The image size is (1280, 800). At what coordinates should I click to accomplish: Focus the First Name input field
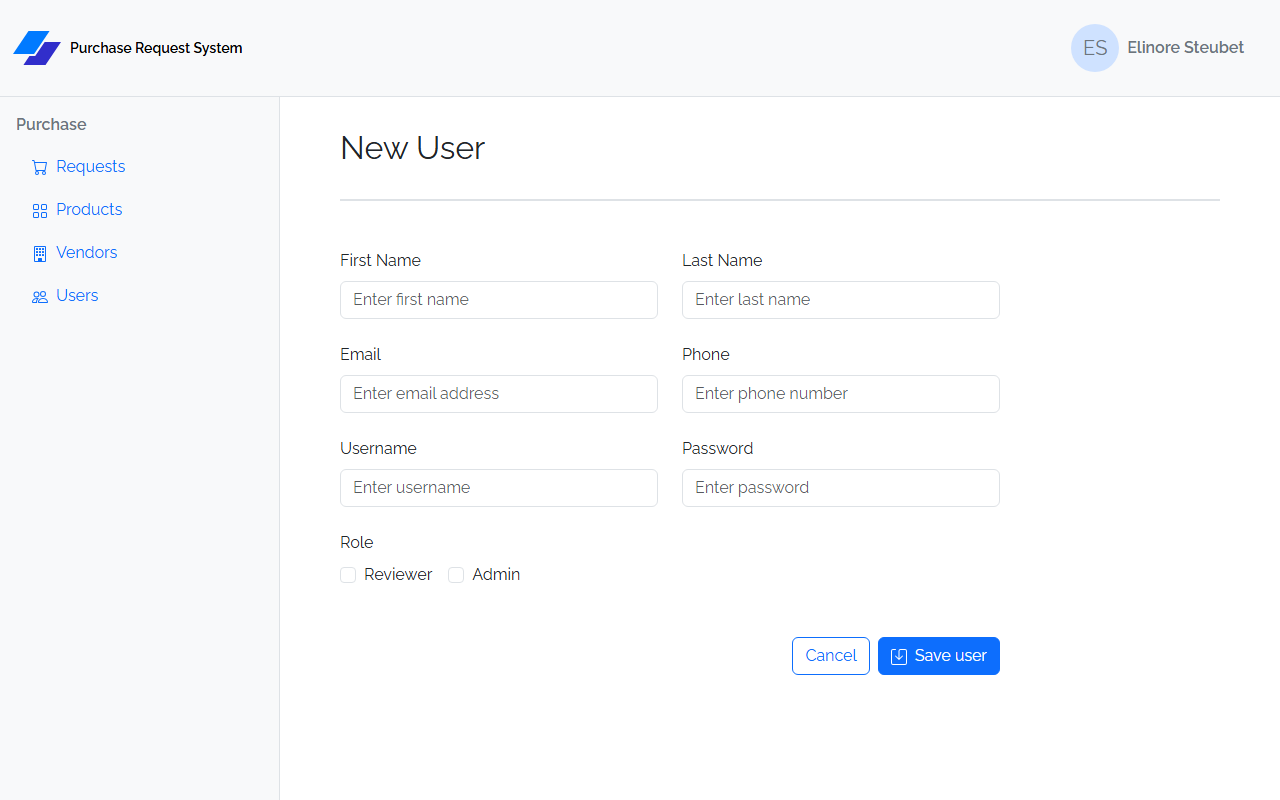(x=499, y=300)
